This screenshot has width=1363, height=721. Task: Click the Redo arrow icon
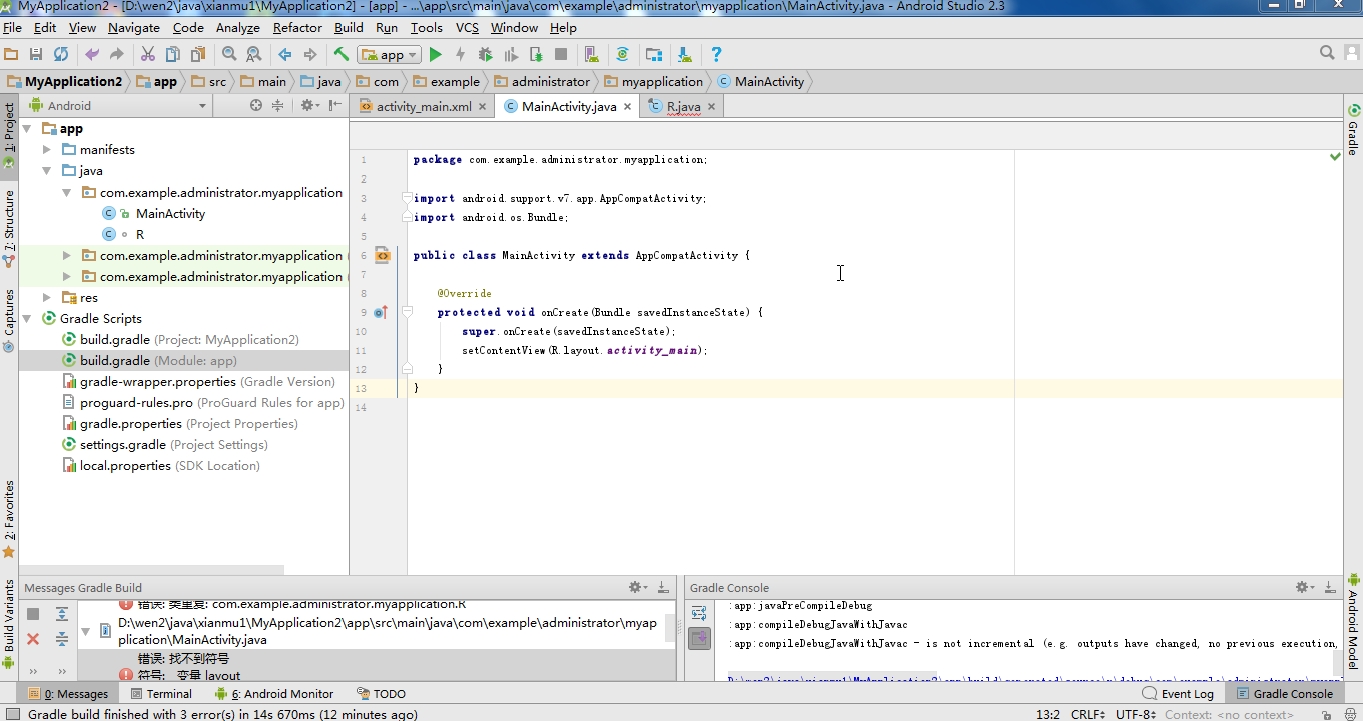coord(117,54)
